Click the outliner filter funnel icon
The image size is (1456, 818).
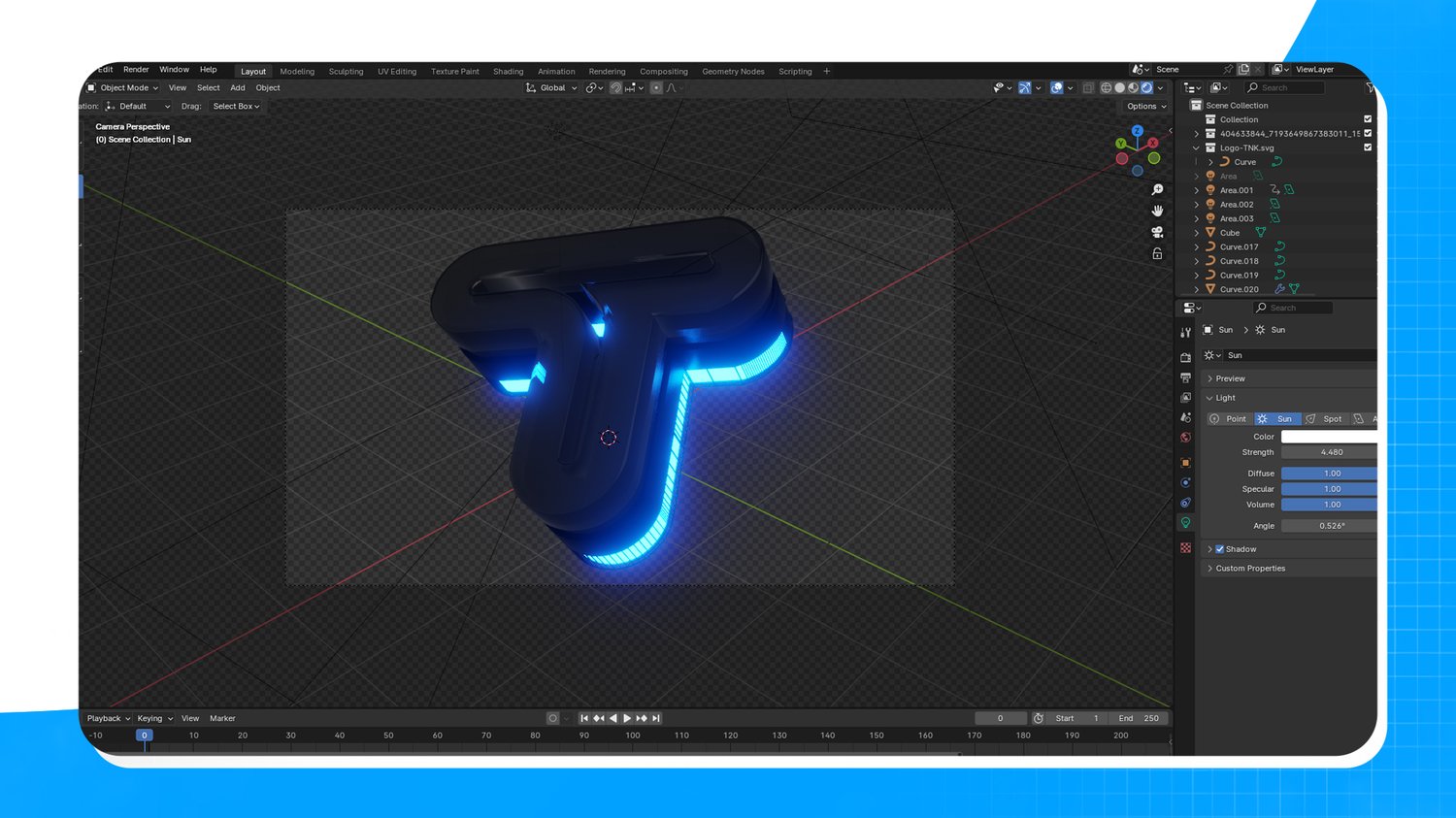coord(1370,87)
